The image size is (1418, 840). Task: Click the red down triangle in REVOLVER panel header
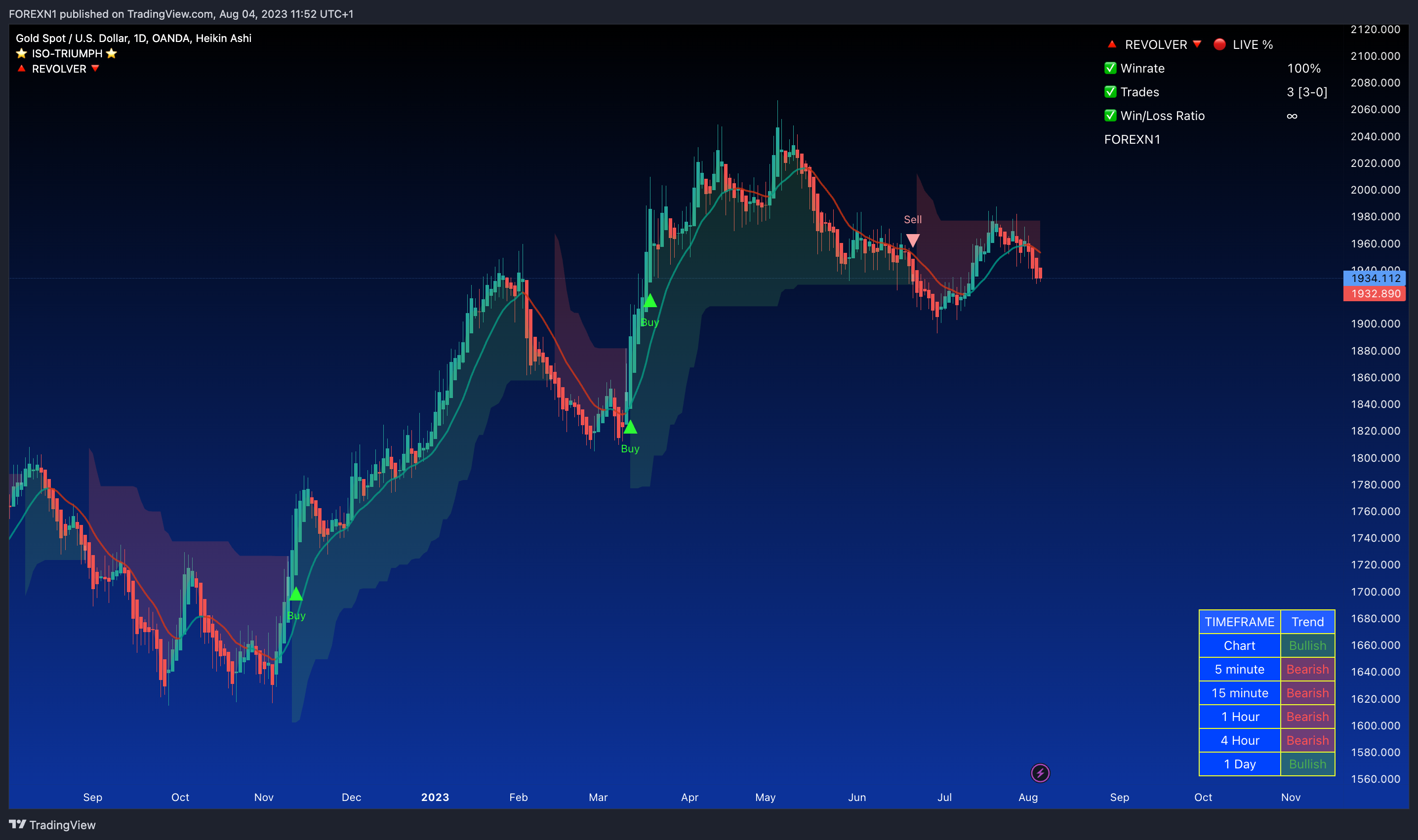coord(1197,44)
